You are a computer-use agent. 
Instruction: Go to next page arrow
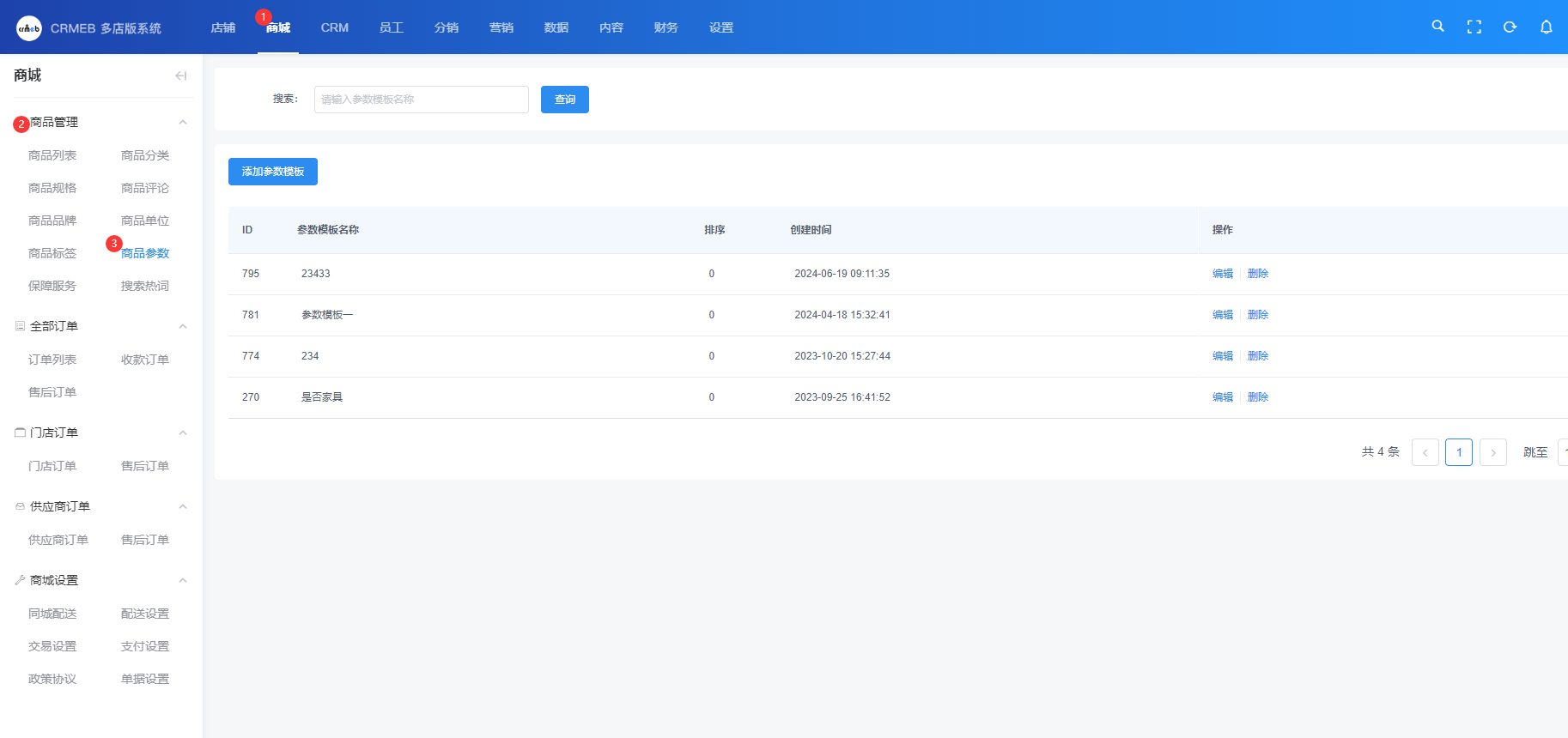[1492, 452]
